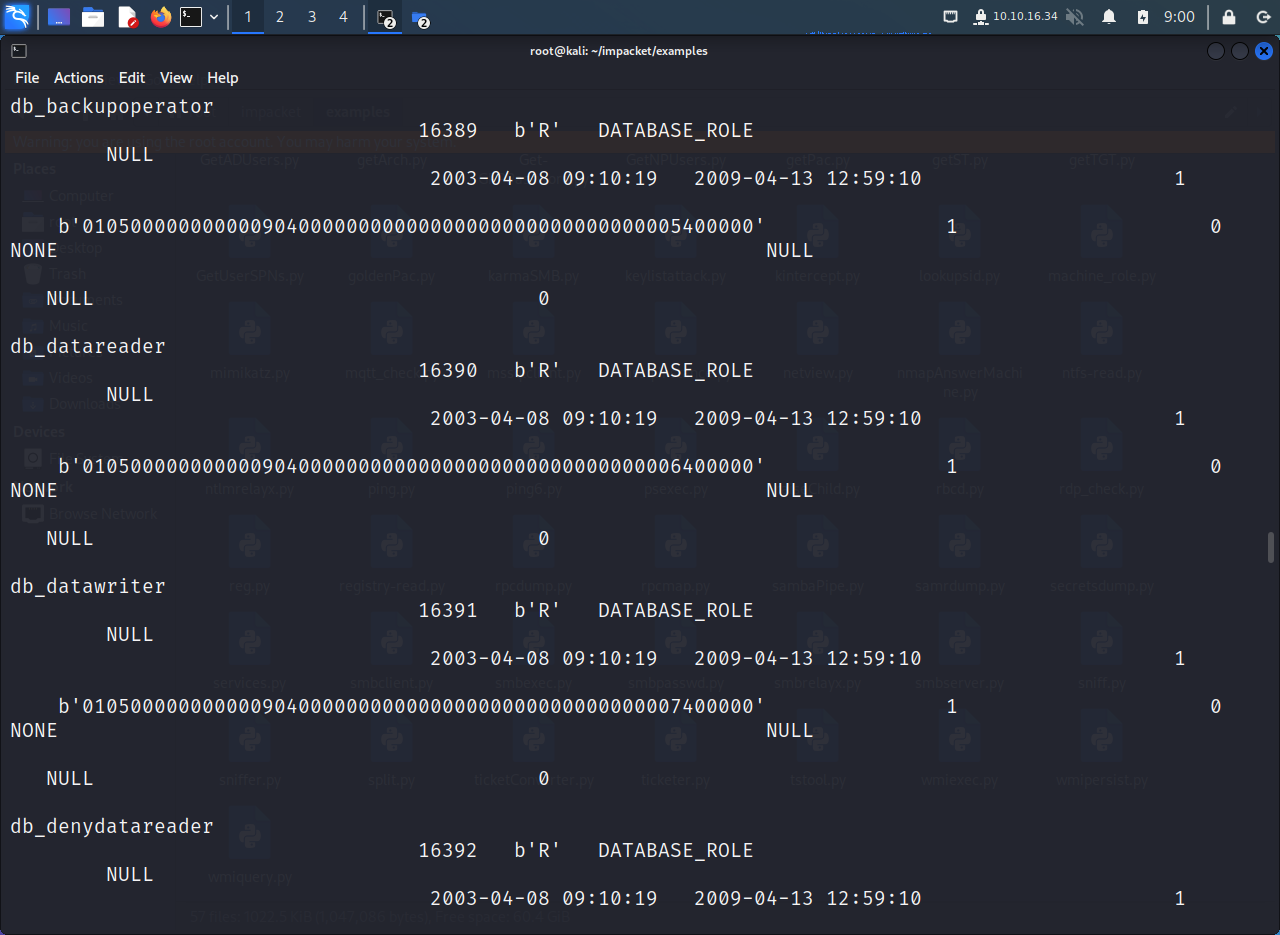The width and height of the screenshot is (1280, 935).
Task: Click the root@kali window title text
Action: tap(619, 51)
